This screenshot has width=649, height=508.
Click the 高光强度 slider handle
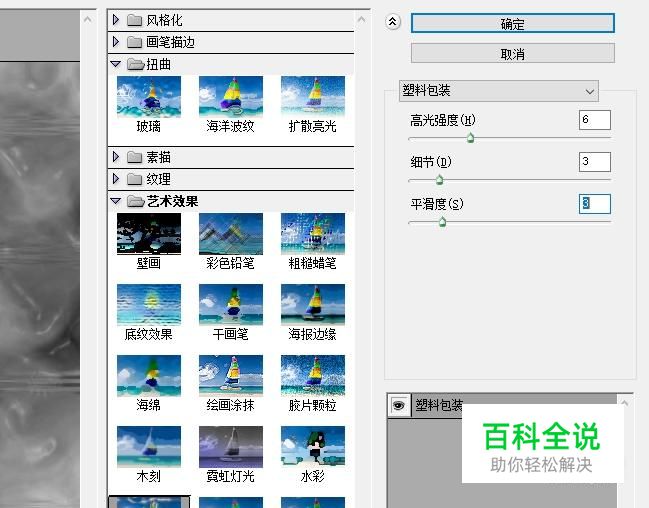click(470, 138)
